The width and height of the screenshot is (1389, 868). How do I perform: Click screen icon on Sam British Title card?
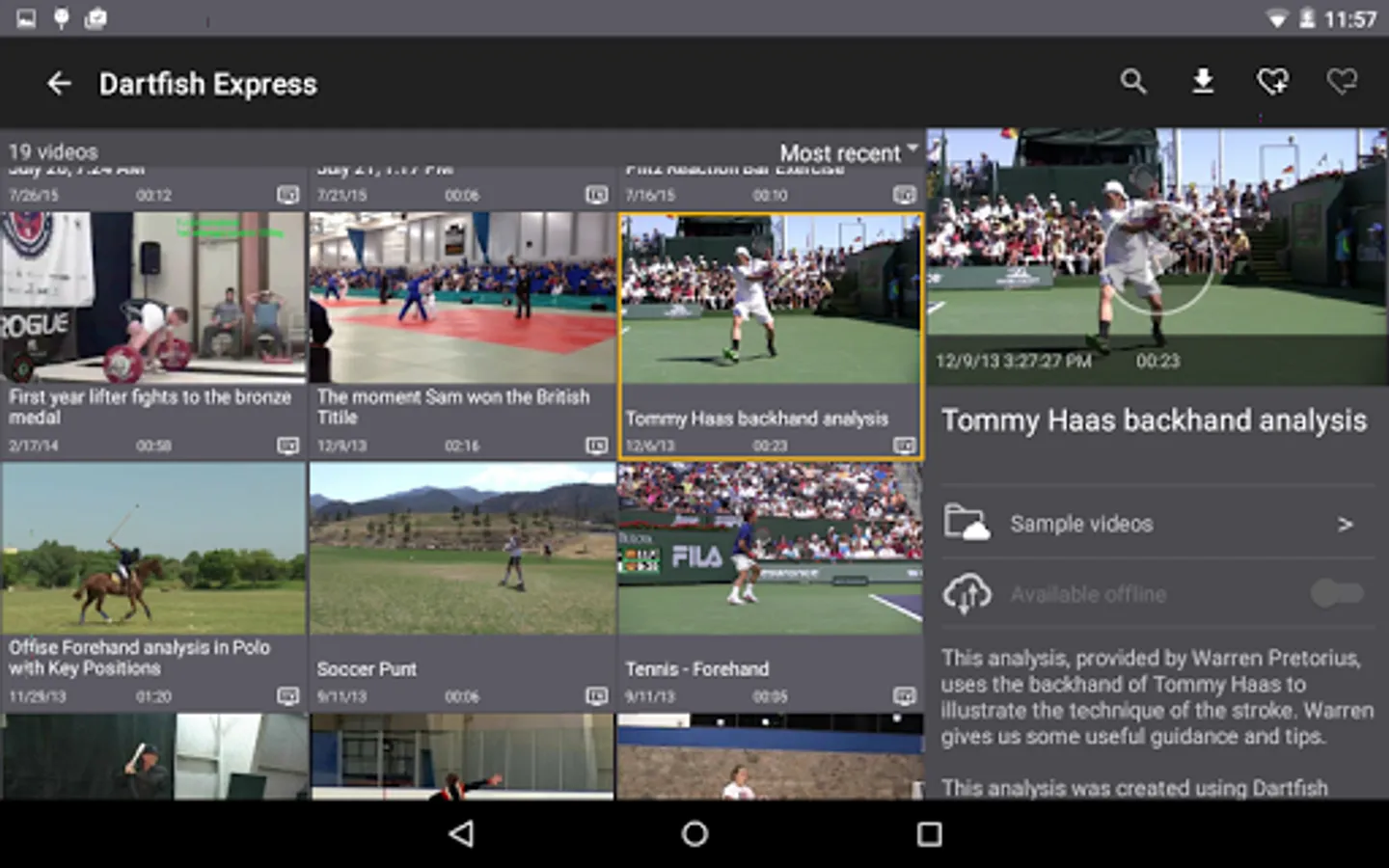[x=597, y=446]
